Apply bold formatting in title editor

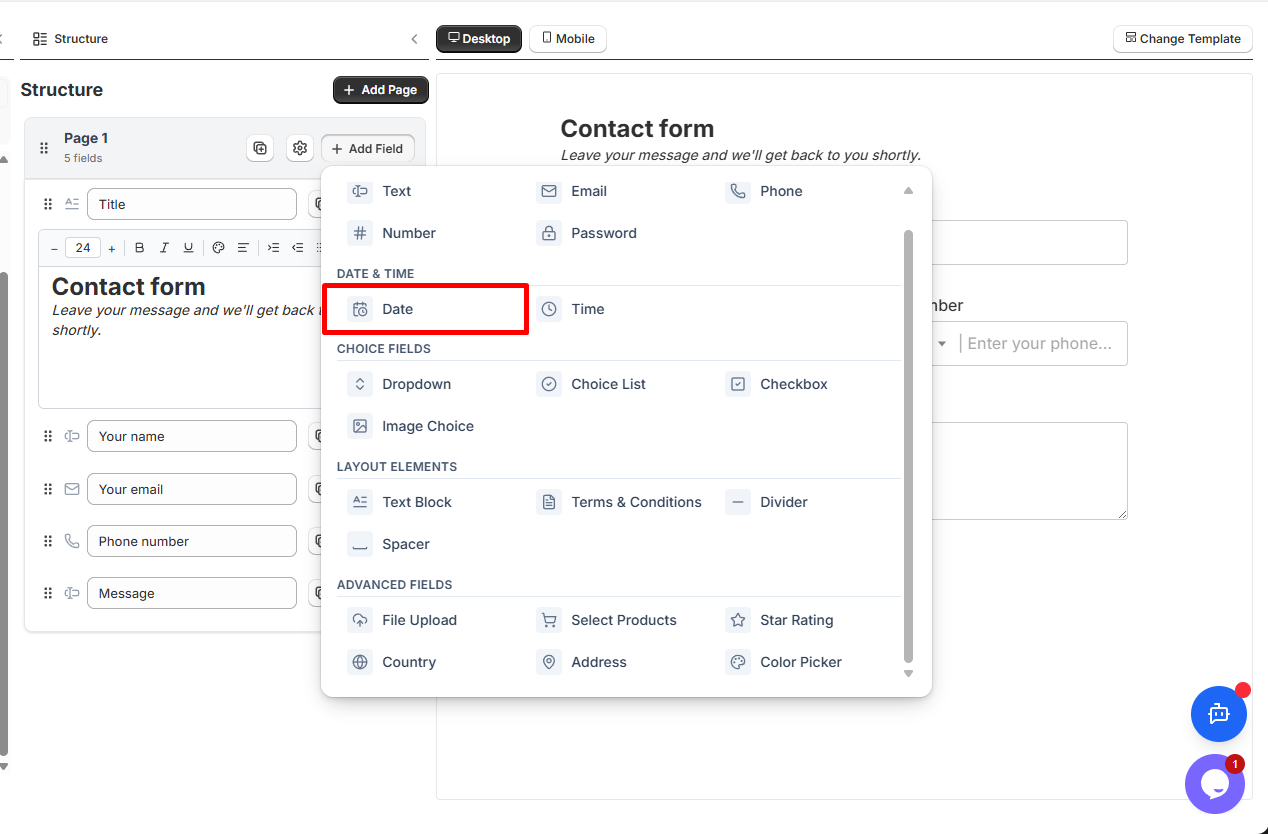tap(140, 248)
